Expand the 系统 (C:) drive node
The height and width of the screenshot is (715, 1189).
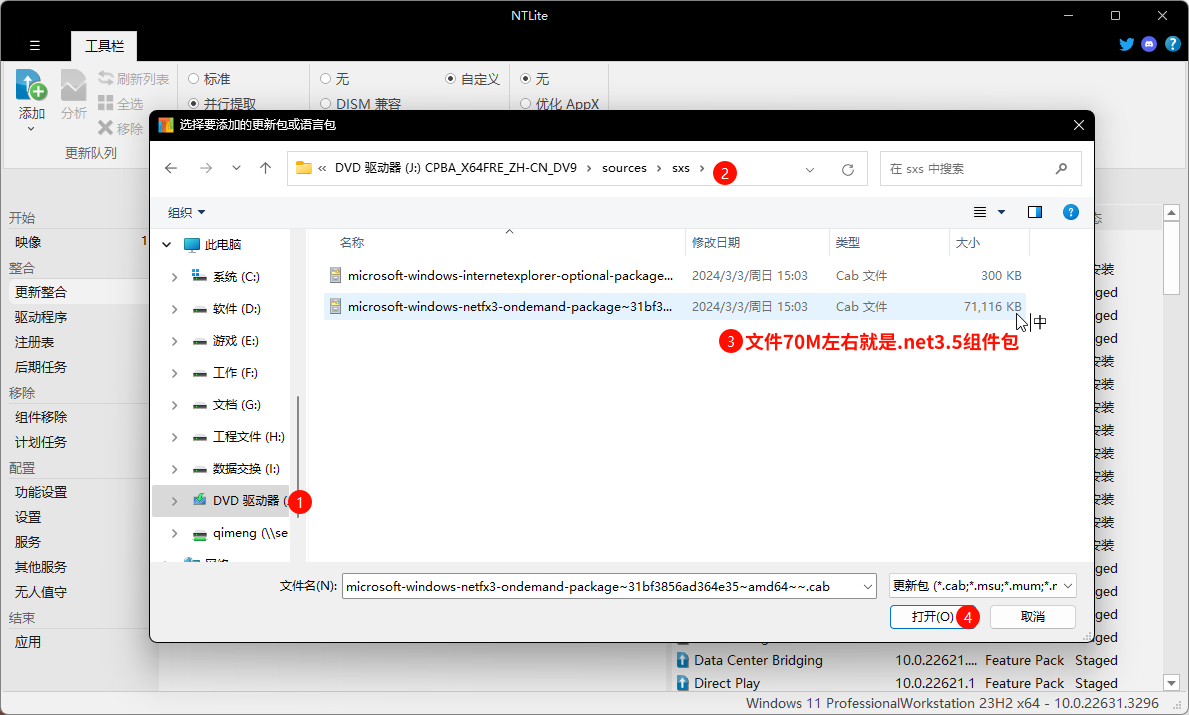point(174,278)
